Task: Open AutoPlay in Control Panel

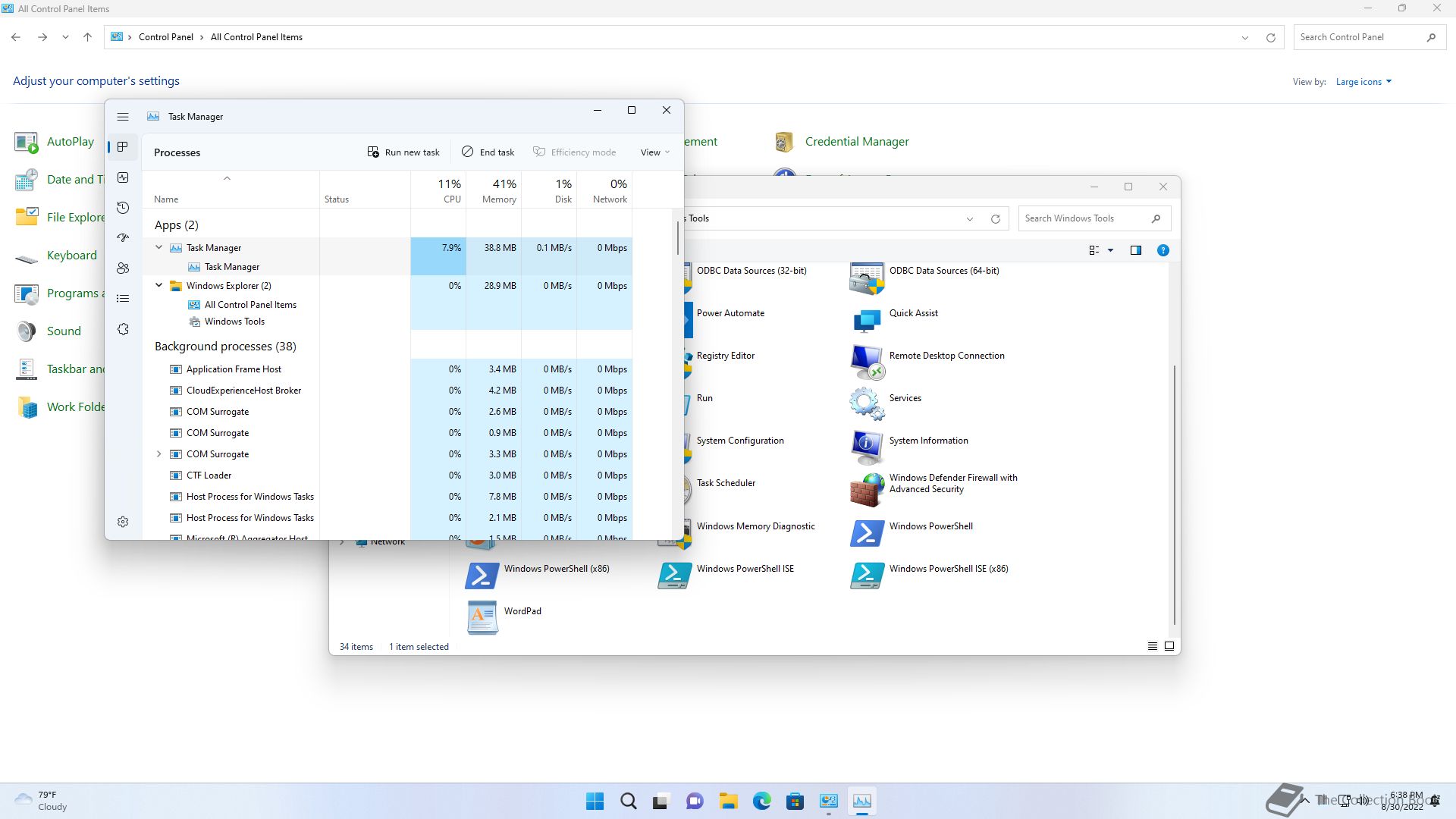Action: click(55, 142)
